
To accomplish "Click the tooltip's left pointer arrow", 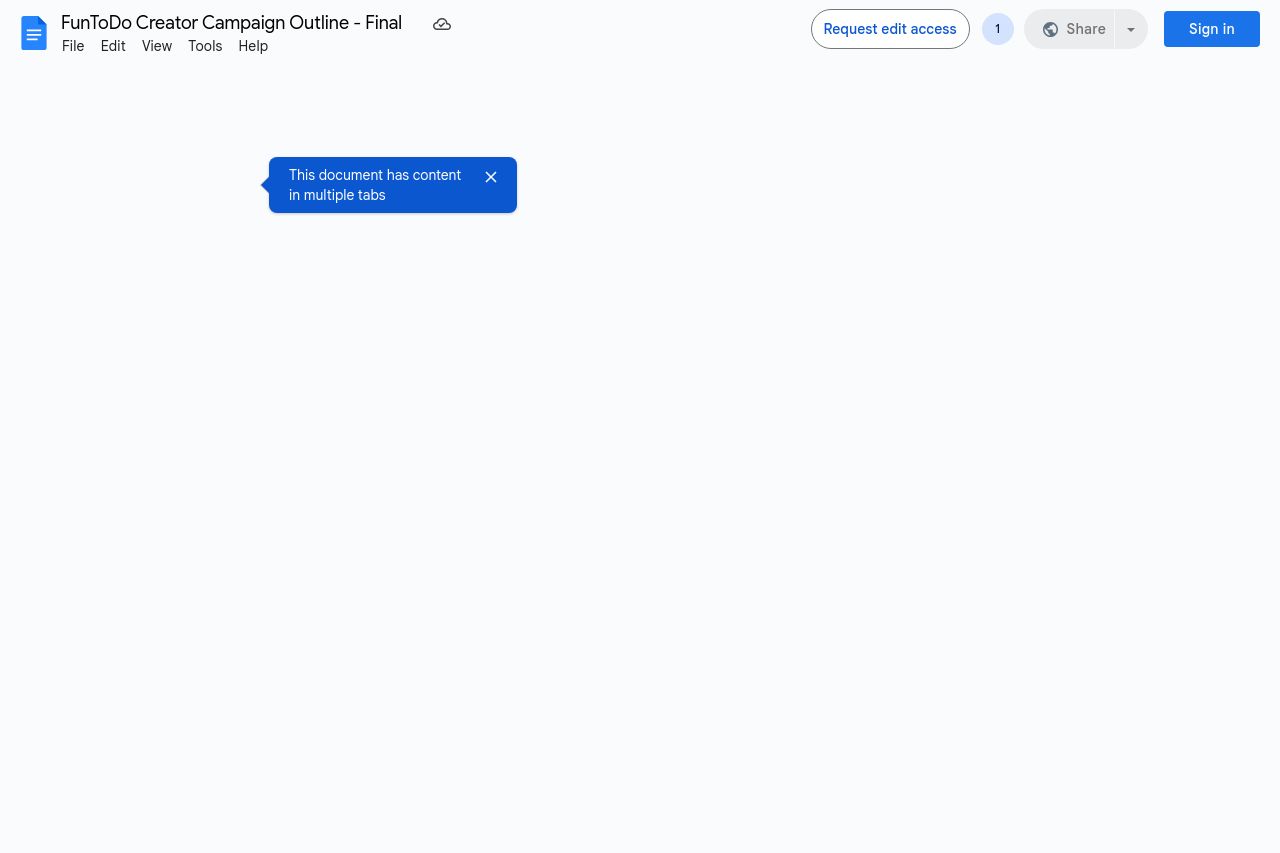I will click(265, 185).
